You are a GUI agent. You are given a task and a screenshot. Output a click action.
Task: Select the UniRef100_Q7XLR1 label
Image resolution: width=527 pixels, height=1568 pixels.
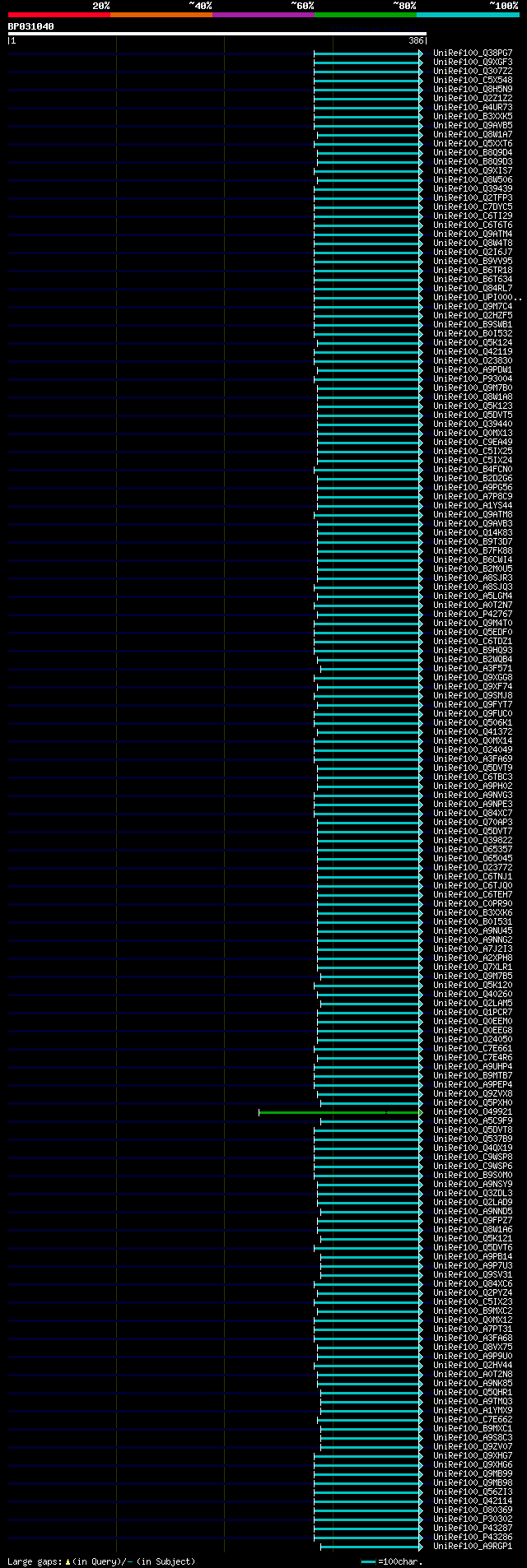(473, 967)
